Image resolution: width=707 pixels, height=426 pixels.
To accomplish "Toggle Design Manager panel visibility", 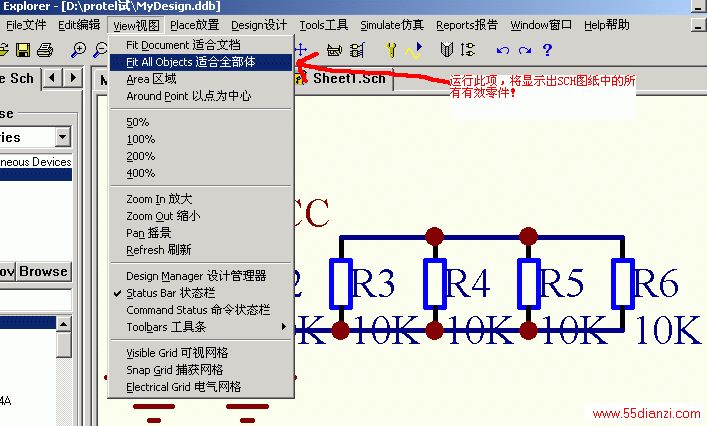I will tap(201, 276).
